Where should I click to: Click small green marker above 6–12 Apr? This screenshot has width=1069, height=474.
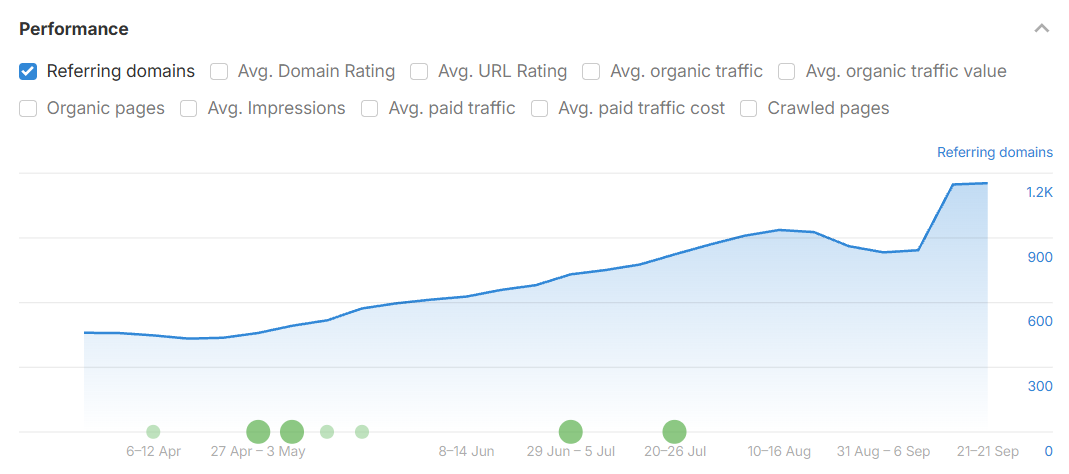click(x=153, y=432)
